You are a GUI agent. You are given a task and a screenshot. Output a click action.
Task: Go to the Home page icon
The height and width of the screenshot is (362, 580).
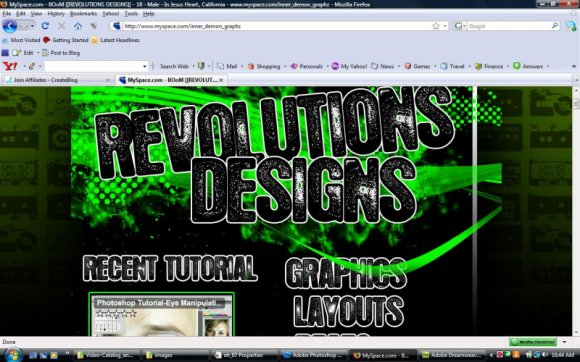click(77, 26)
